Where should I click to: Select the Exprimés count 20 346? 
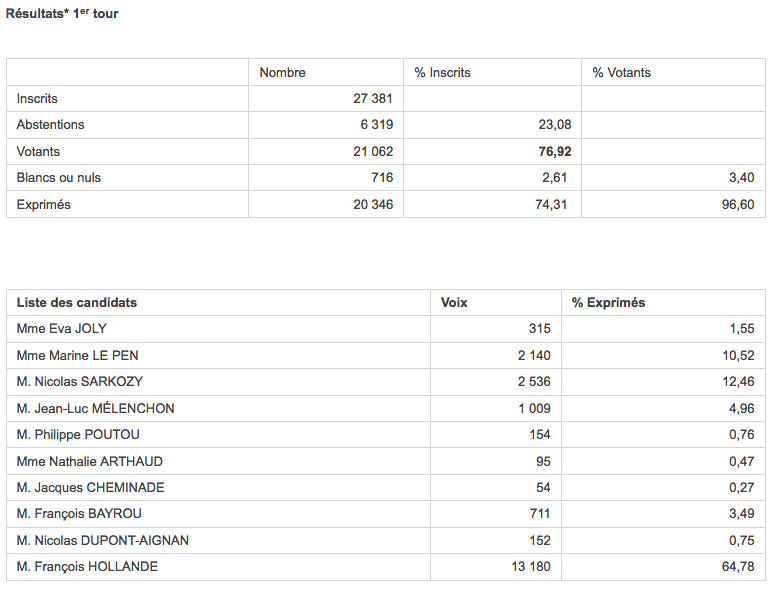click(x=373, y=205)
